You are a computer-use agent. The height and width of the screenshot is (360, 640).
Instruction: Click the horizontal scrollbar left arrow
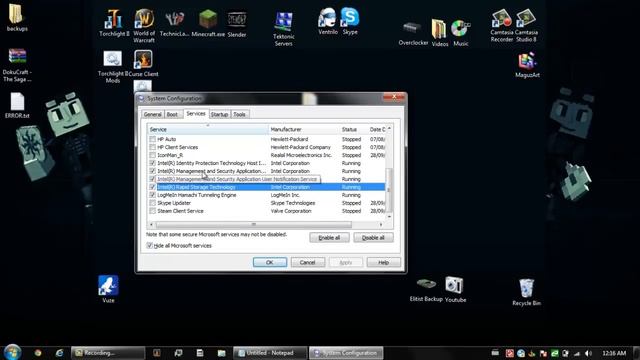click(151, 224)
